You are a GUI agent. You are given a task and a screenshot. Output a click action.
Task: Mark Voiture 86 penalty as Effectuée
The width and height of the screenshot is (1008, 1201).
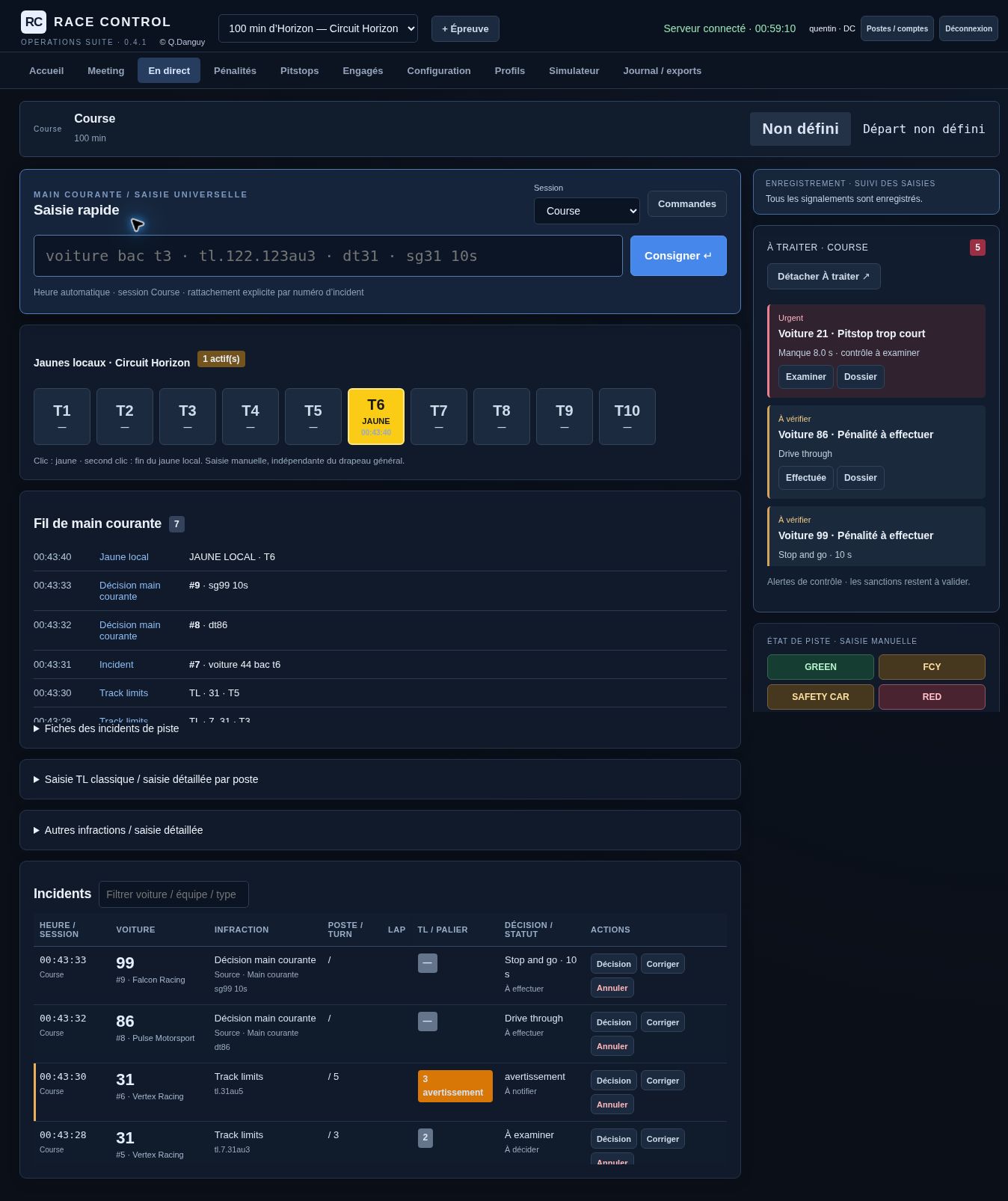coord(805,478)
